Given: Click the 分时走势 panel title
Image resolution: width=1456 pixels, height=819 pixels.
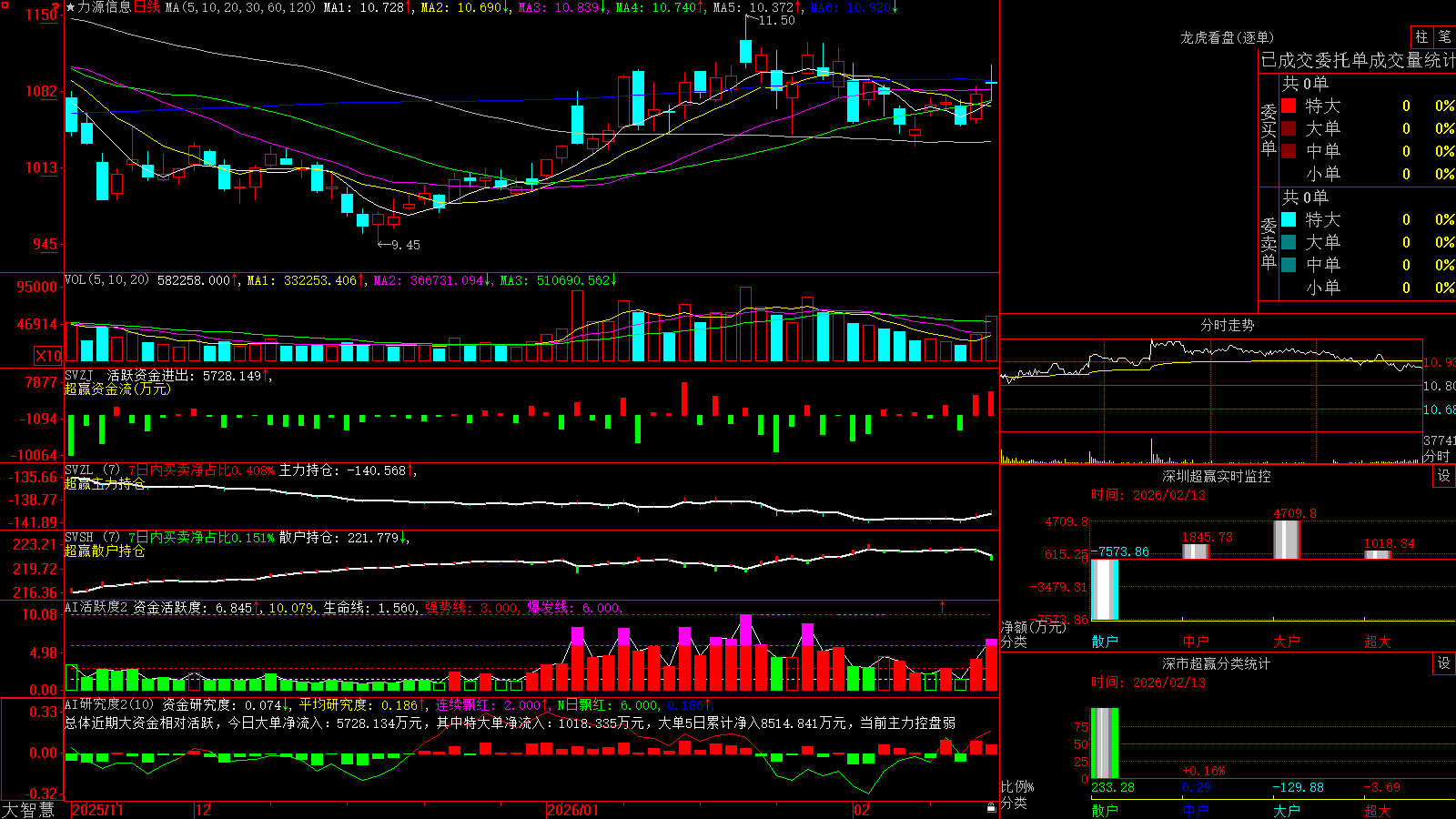Looking at the screenshot, I should 1228,325.
